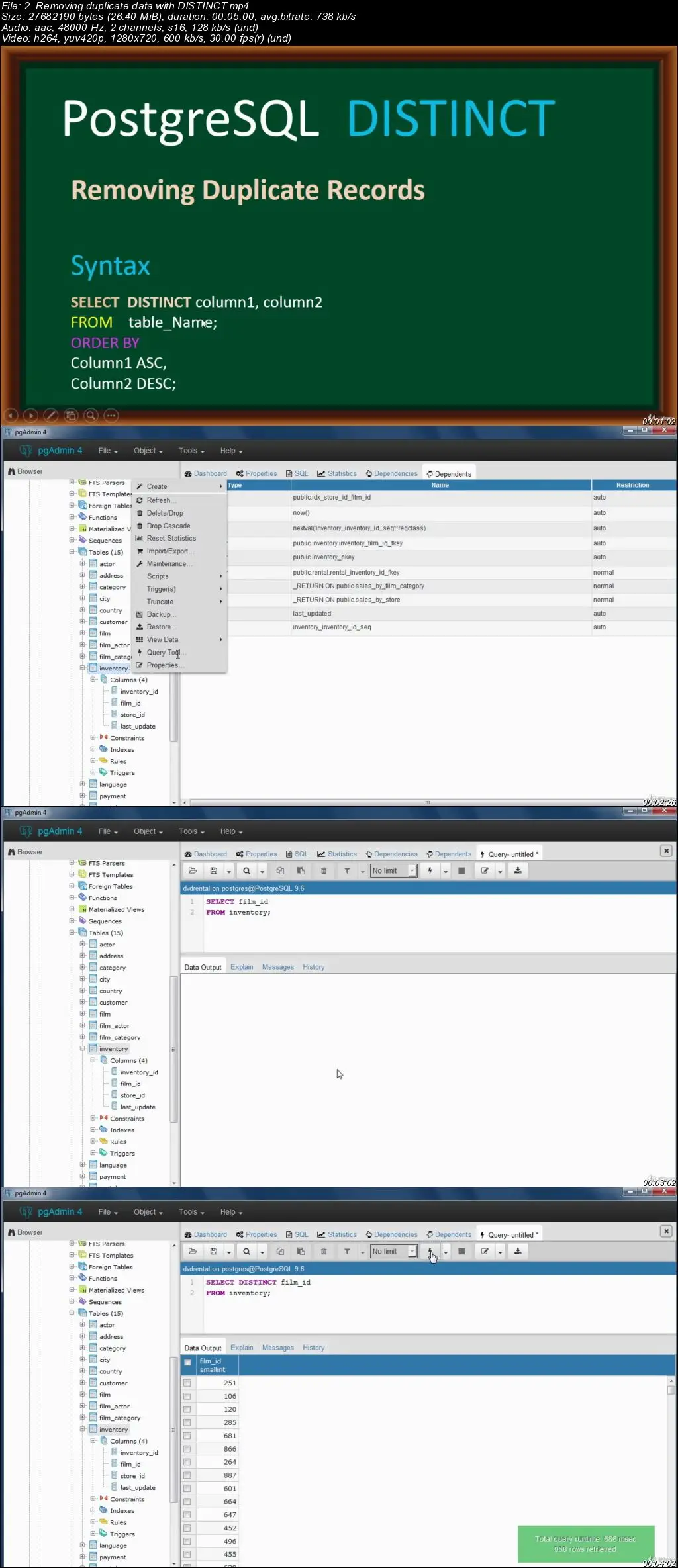Open Edit dropdown arrow in DISTINCT query toolbar

click(500, 1252)
